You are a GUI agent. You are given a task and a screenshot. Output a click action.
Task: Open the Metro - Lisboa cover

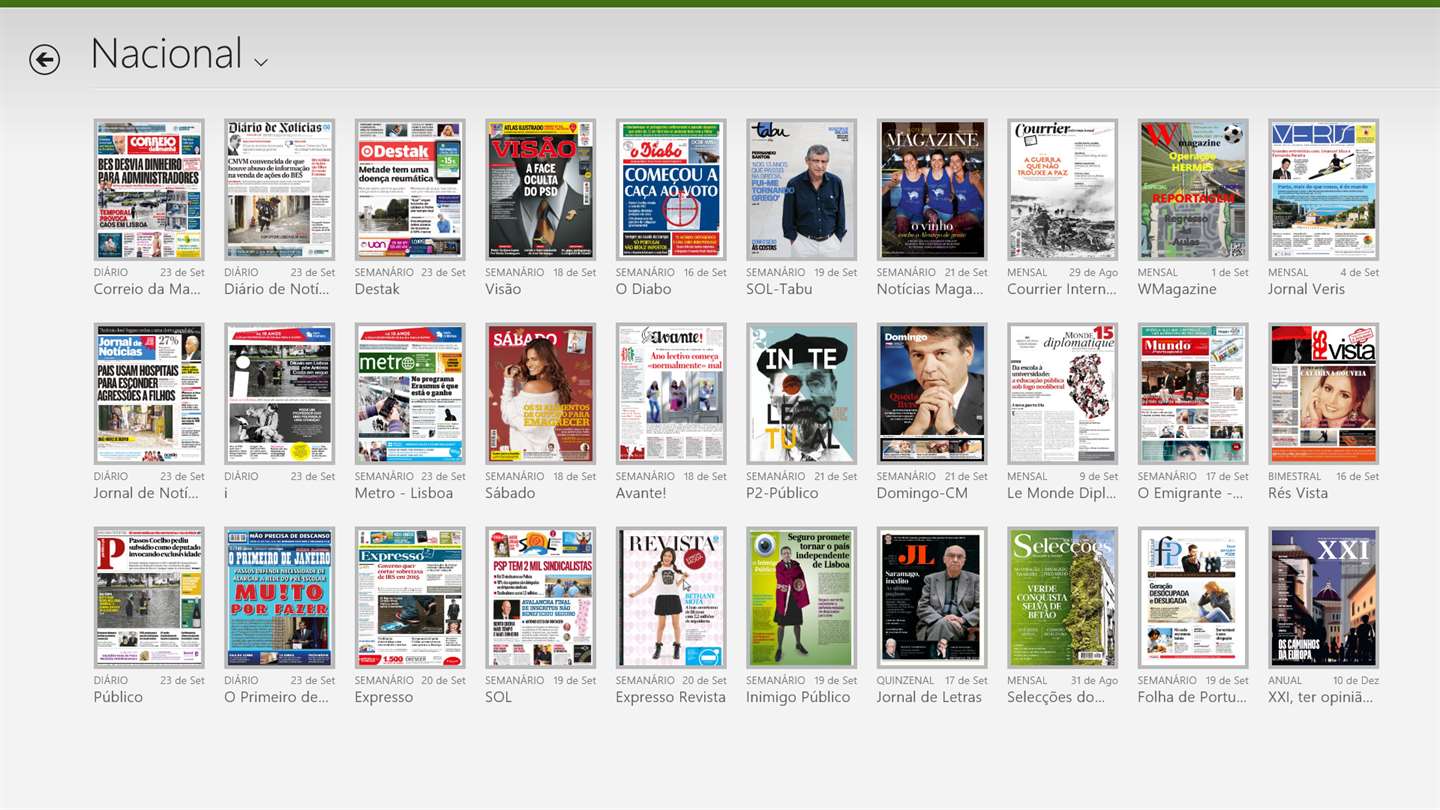pyautogui.click(x=410, y=394)
